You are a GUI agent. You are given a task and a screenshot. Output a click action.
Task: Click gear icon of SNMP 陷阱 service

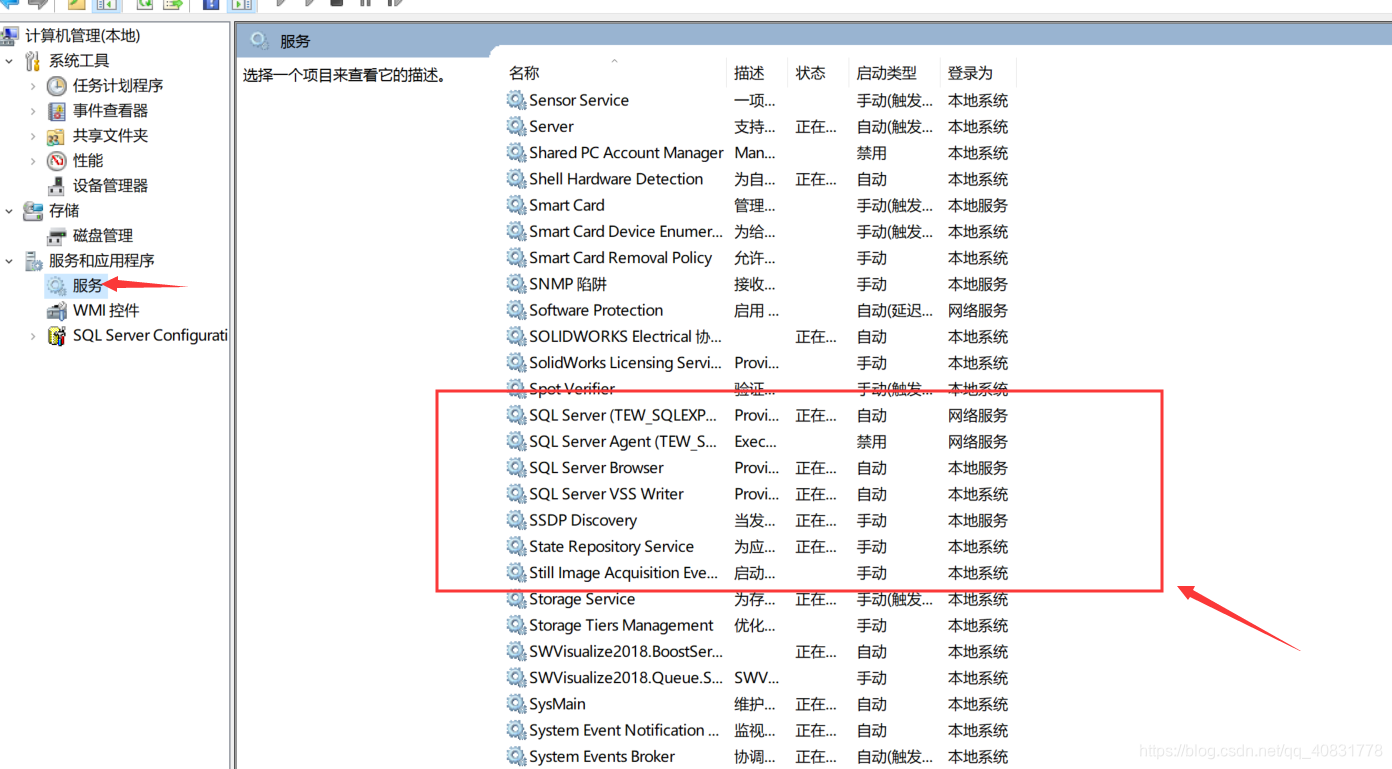[516, 284]
